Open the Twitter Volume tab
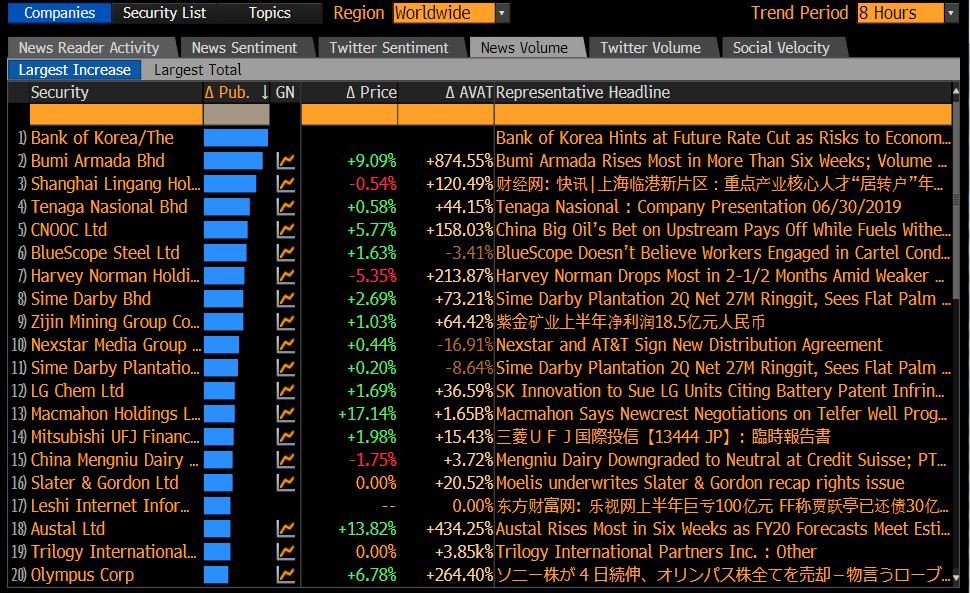This screenshot has height=593, width=970. click(x=651, y=48)
